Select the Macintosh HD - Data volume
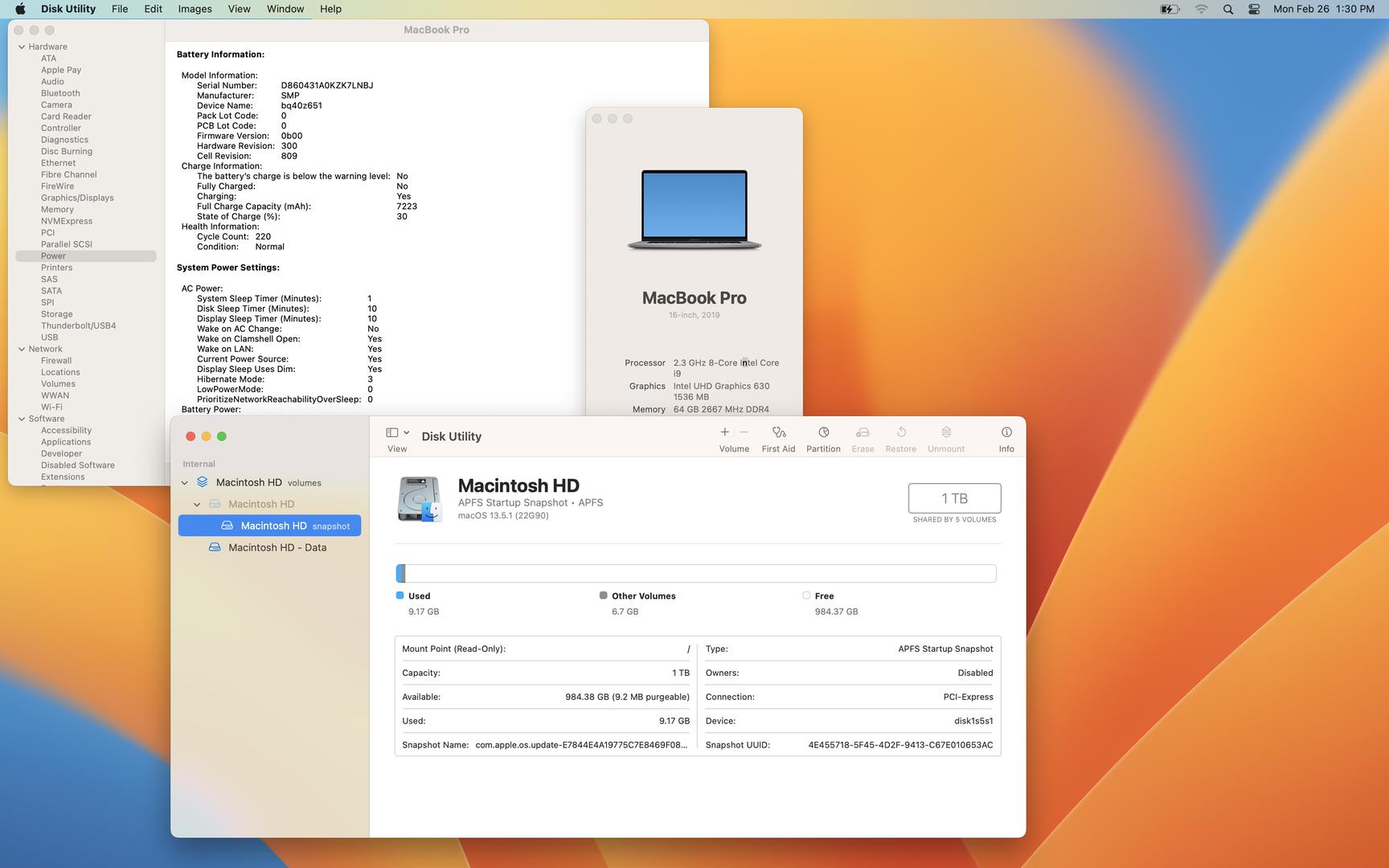Viewport: 1389px width, 868px height. pos(269,547)
